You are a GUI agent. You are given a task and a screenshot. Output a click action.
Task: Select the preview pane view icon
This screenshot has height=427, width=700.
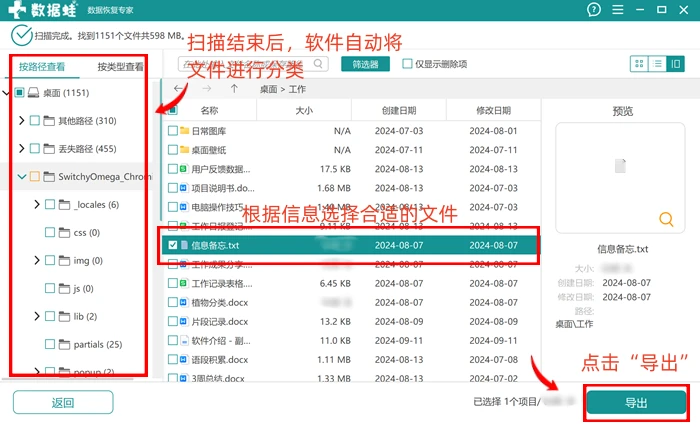pyautogui.click(x=675, y=64)
